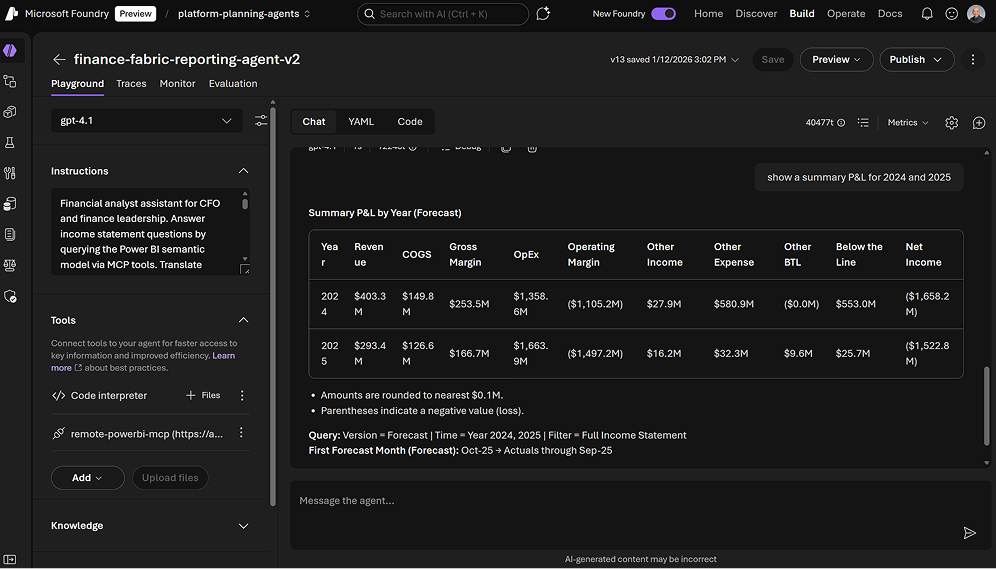Expand the left sidebar with bottom icon

pos(10,559)
